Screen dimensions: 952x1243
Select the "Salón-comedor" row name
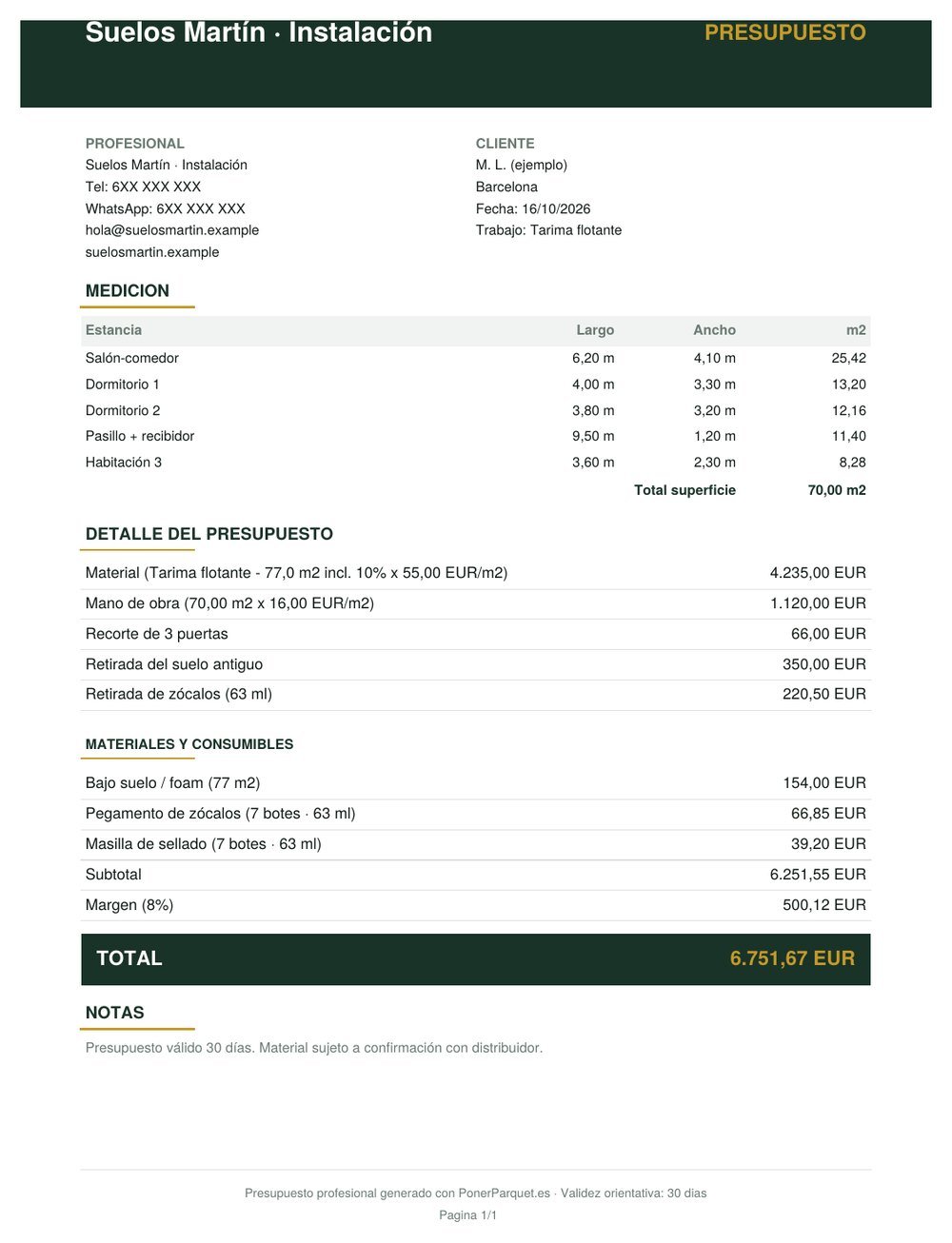[132, 358]
